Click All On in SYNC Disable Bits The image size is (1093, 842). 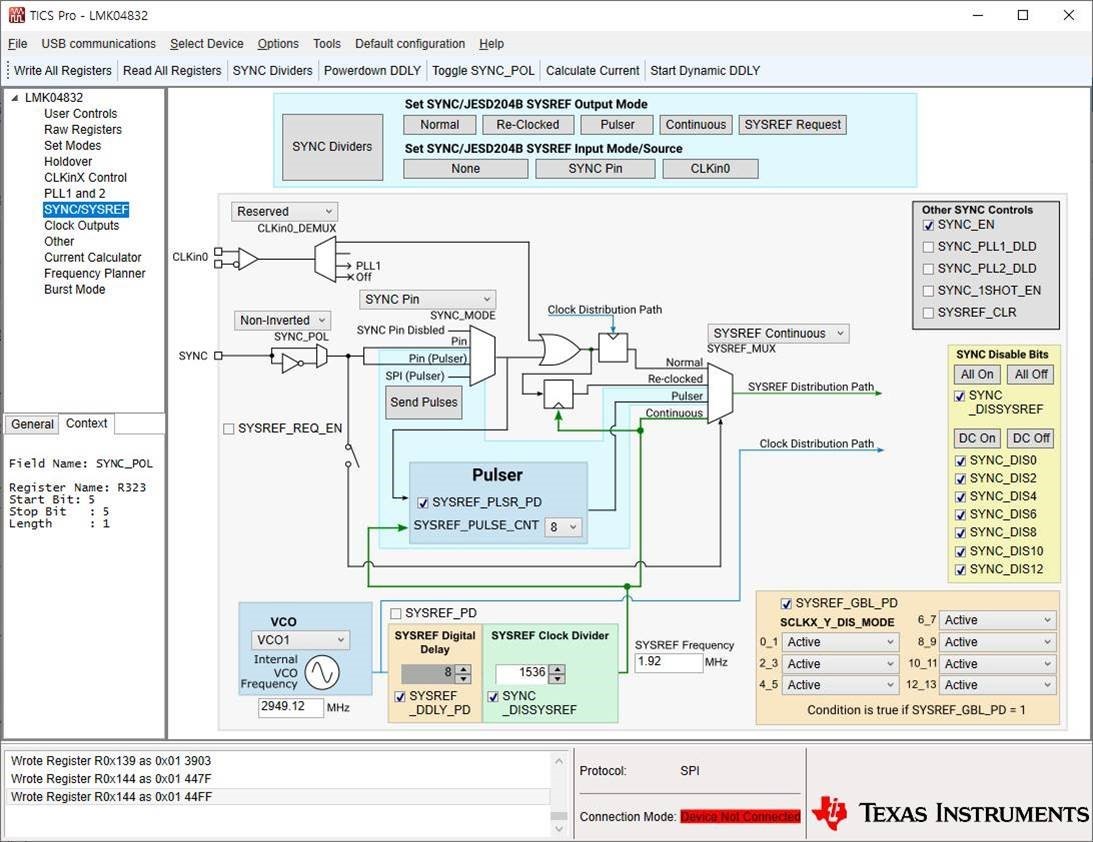[977, 374]
